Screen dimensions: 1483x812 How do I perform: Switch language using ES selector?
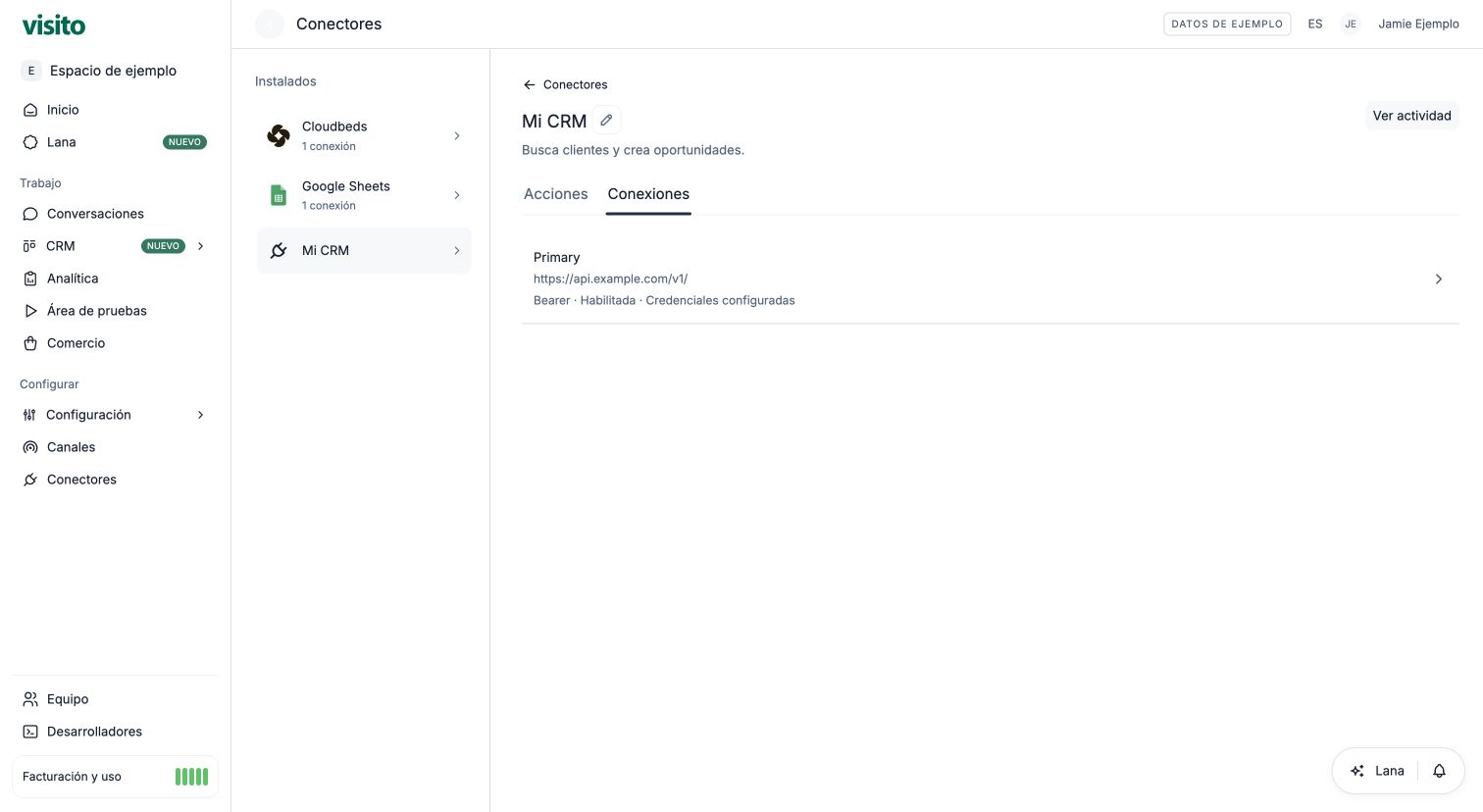(x=1315, y=24)
